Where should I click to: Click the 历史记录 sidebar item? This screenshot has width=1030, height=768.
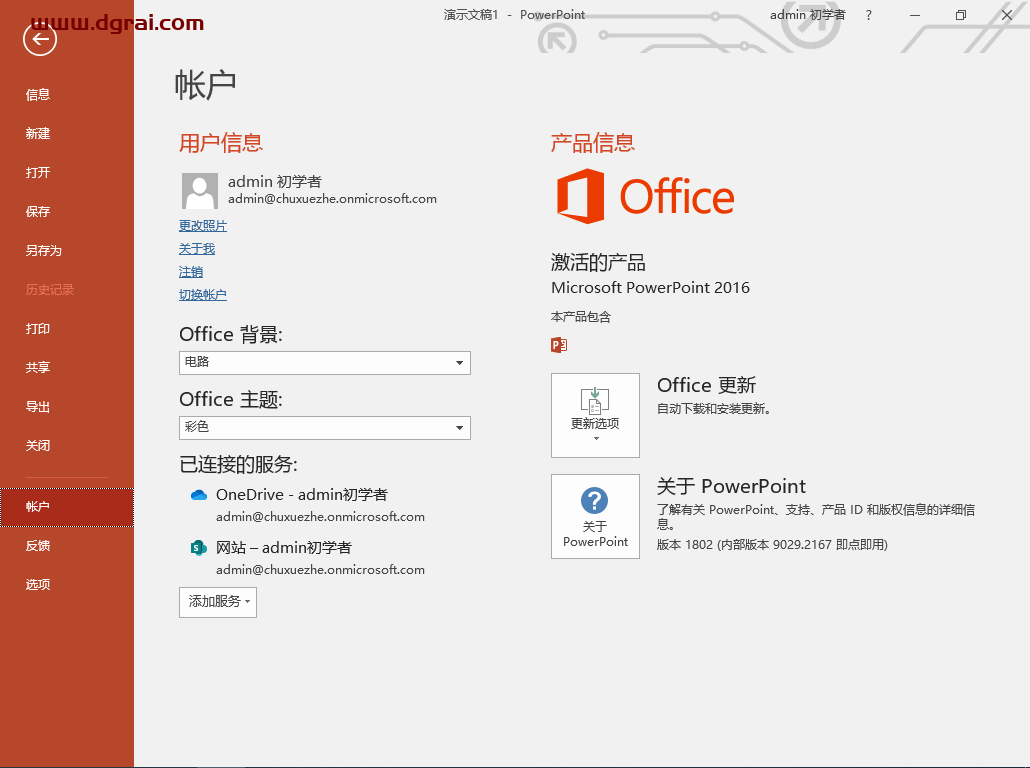click(x=50, y=290)
